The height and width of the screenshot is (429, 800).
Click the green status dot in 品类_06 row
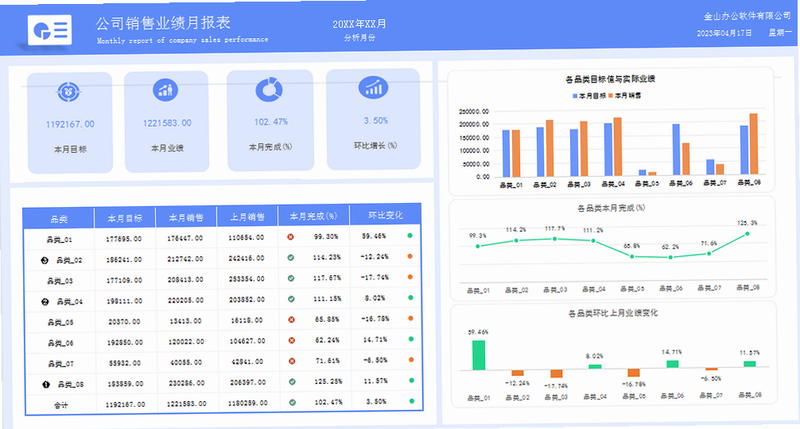411,339
